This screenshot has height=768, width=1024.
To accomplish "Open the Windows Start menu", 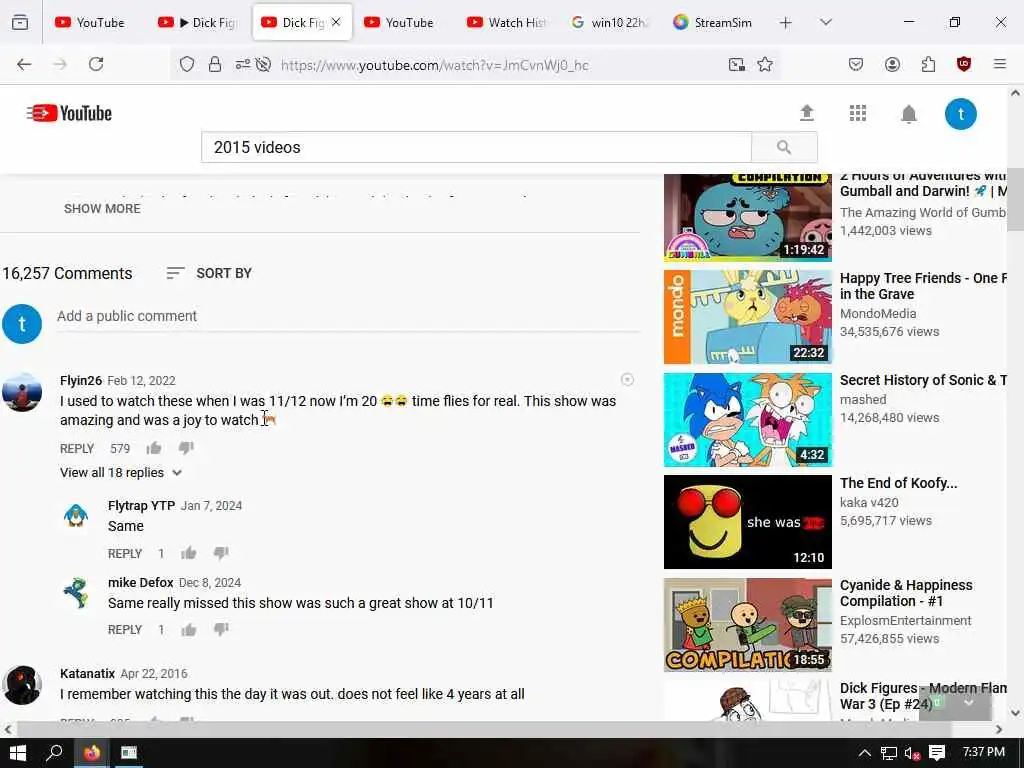I will [x=18, y=753].
